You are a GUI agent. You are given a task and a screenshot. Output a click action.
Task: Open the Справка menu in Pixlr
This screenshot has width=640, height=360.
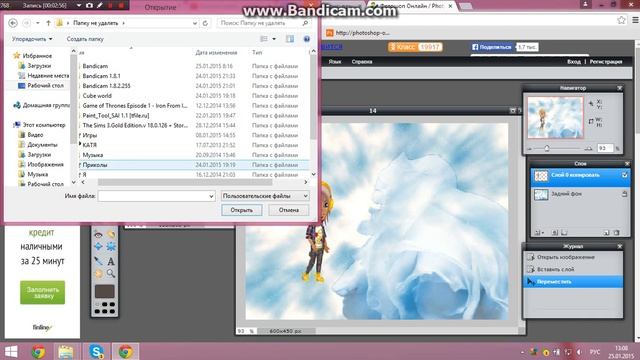point(362,62)
